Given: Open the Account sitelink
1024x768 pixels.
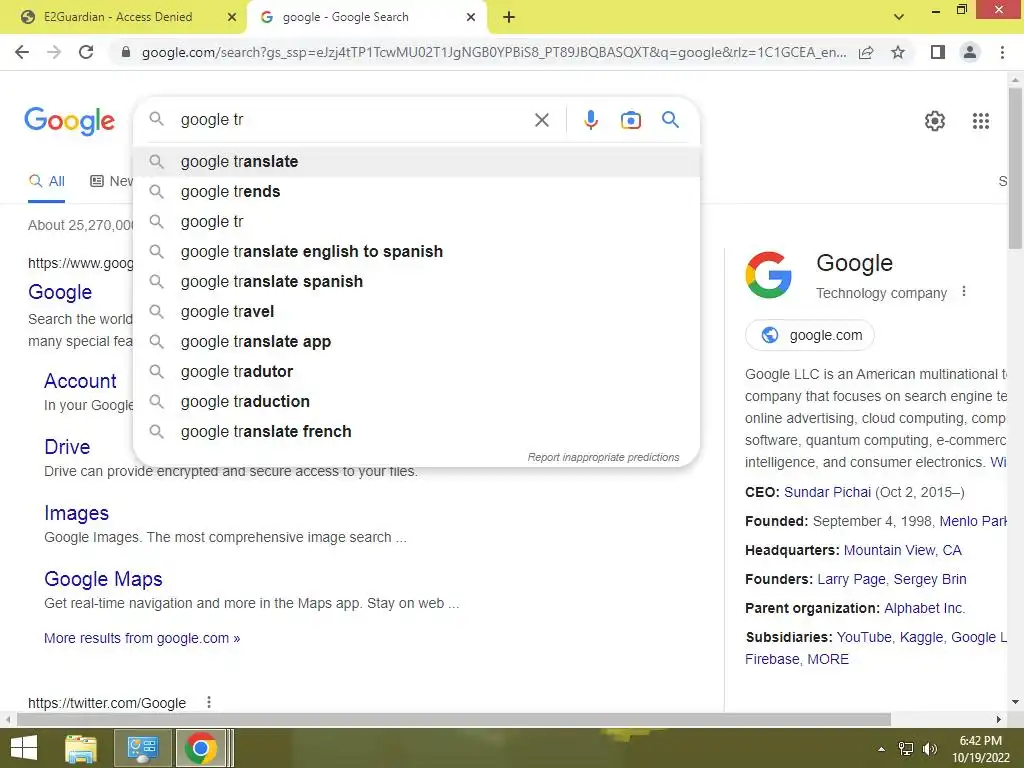Looking at the screenshot, I should click(x=80, y=381).
